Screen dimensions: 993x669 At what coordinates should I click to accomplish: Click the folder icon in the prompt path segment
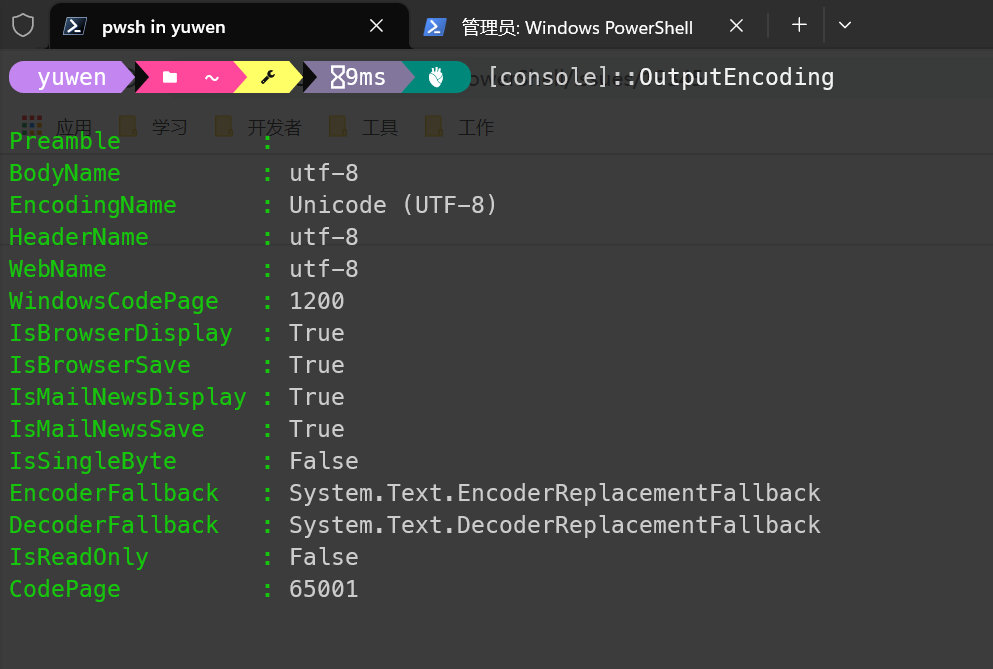170,76
